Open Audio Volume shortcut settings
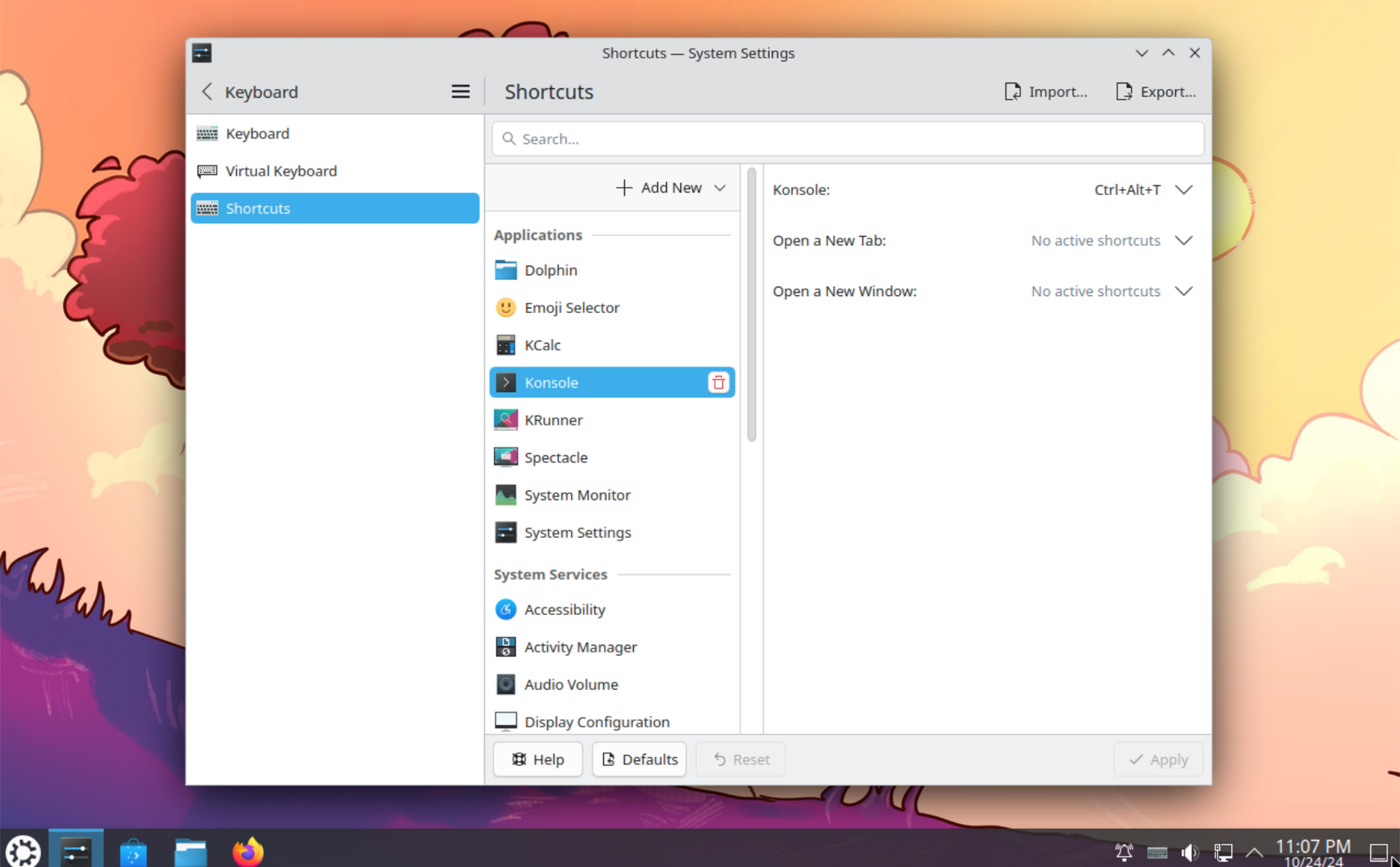This screenshot has height=867, width=1400. 570,684
